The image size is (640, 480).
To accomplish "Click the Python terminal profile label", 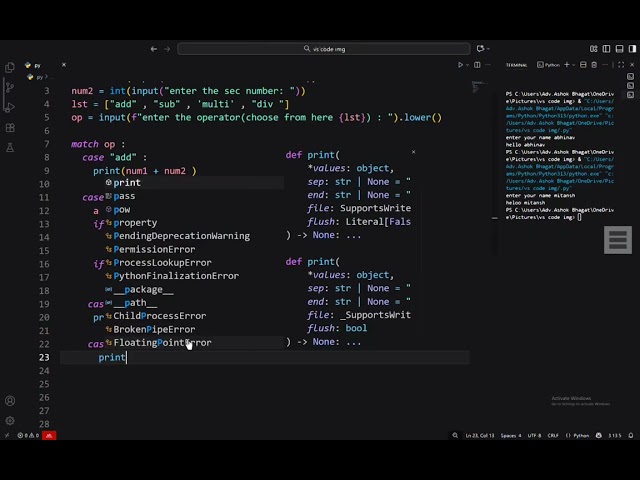I will pyautogui.click(x=548, y=65).
